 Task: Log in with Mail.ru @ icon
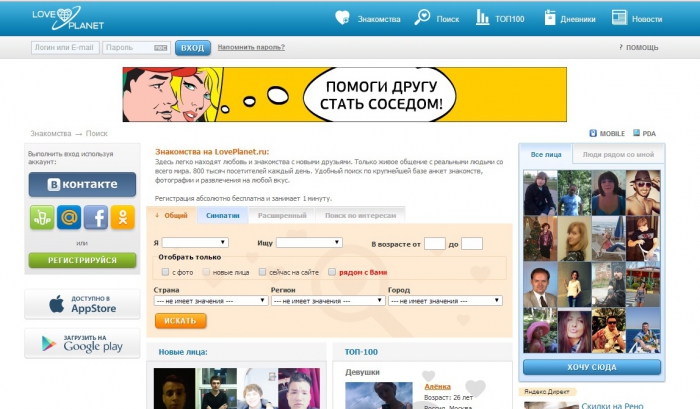click(x=69, y=217)
